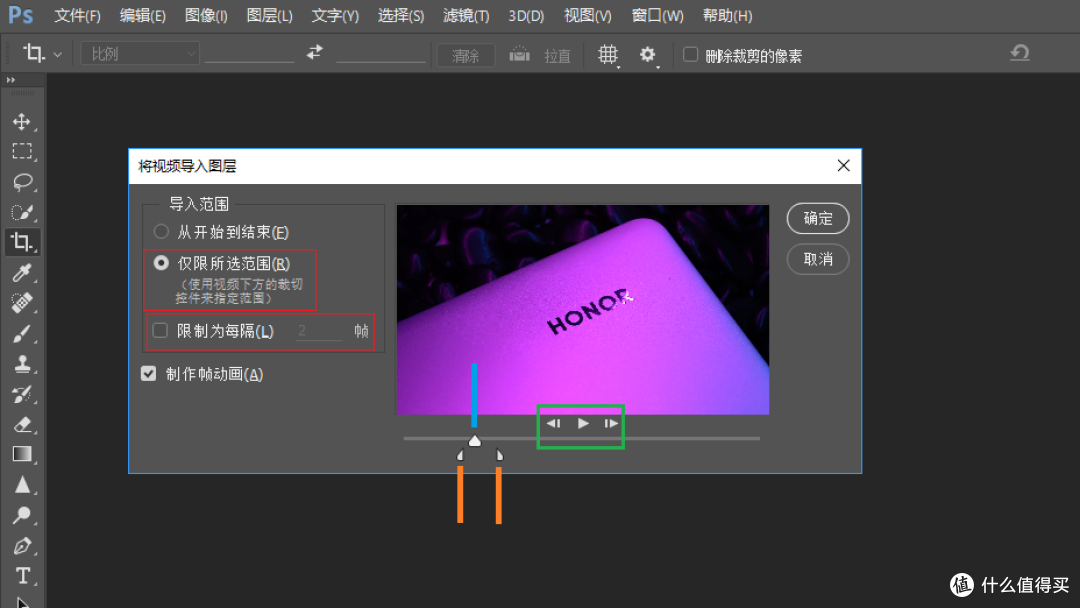
Task: Click the crop height input field
Action: click(x=381, y=53)
